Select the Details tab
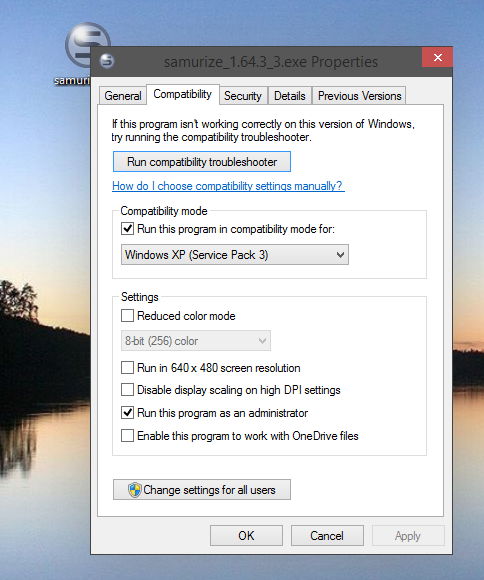This screenshot has width=484, height=580. point(290,96)
